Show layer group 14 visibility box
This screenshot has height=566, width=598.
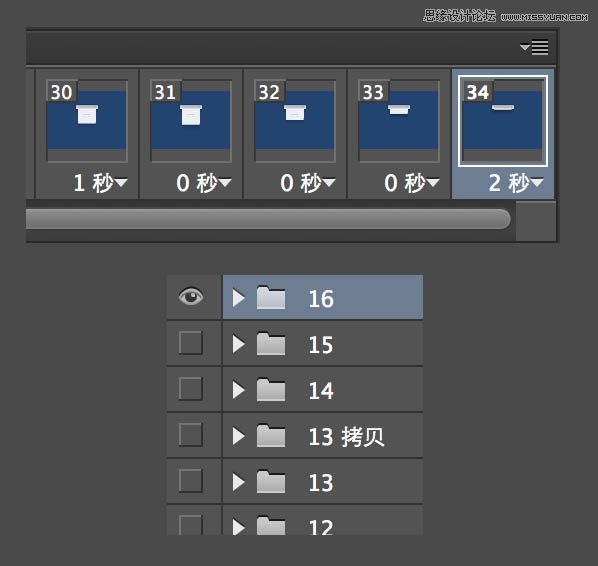point(190,389)
